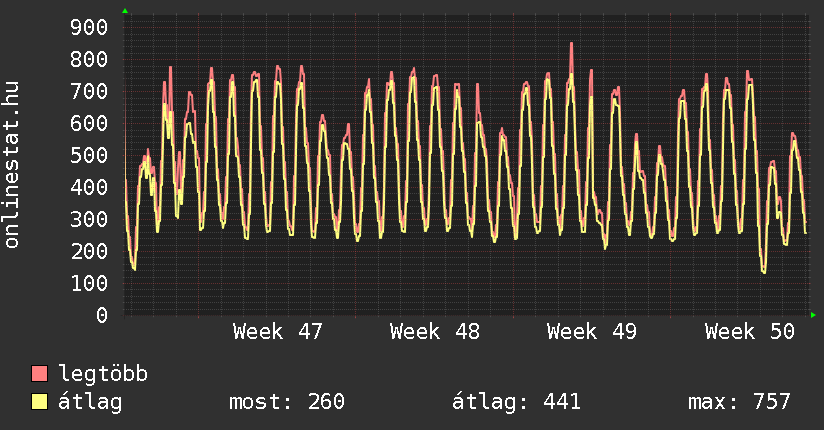Select the Week 48 axis label
This screenshot has height=430, width=824.
coord(435,332)
